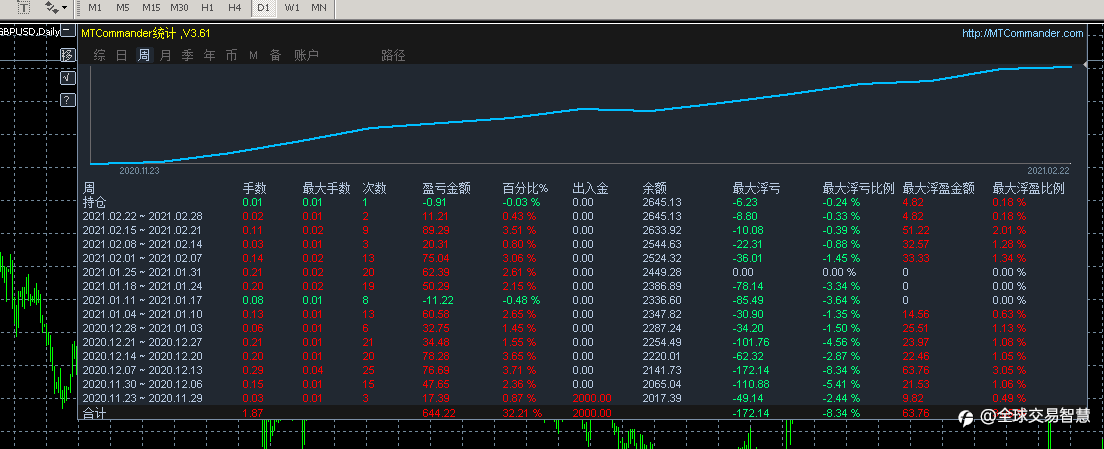Switch chart to M30 timeframe
The width and height of the screenshot is (1104, 449).
point(179,8)
